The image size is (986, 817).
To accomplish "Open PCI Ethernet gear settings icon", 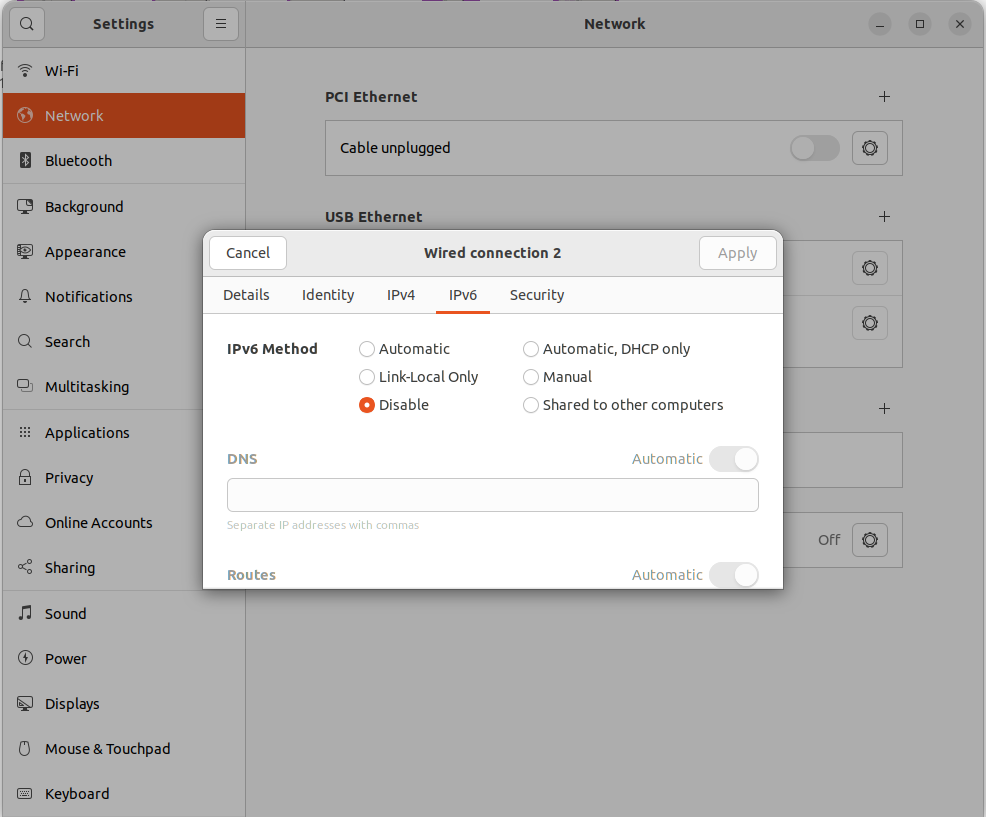I will click(x=869, y=148).
